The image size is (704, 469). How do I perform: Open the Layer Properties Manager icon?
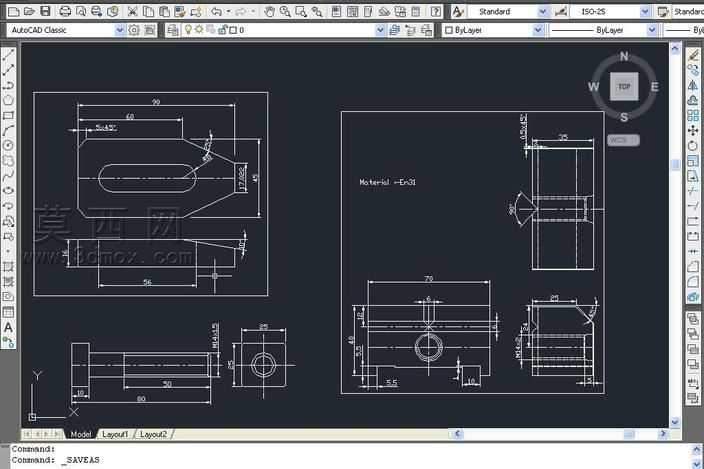pyautogui.click(x=173, y=30)
